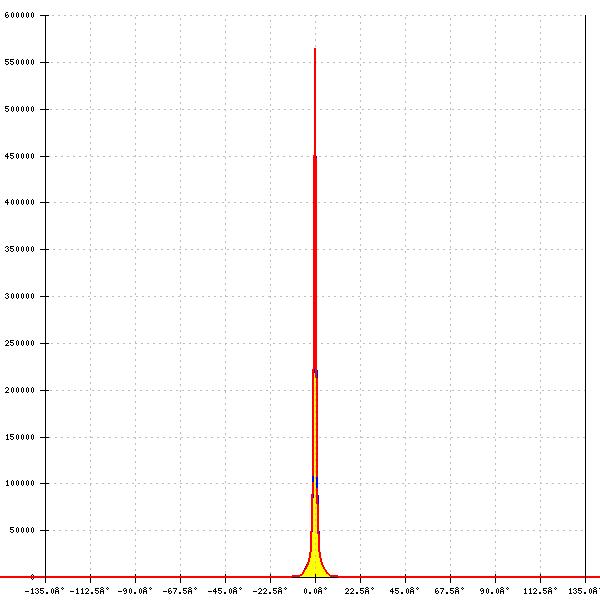Click the "-135.0Â°" x-axis label
The width and height of the screenshot is (600, 600).
click(44, 591)
